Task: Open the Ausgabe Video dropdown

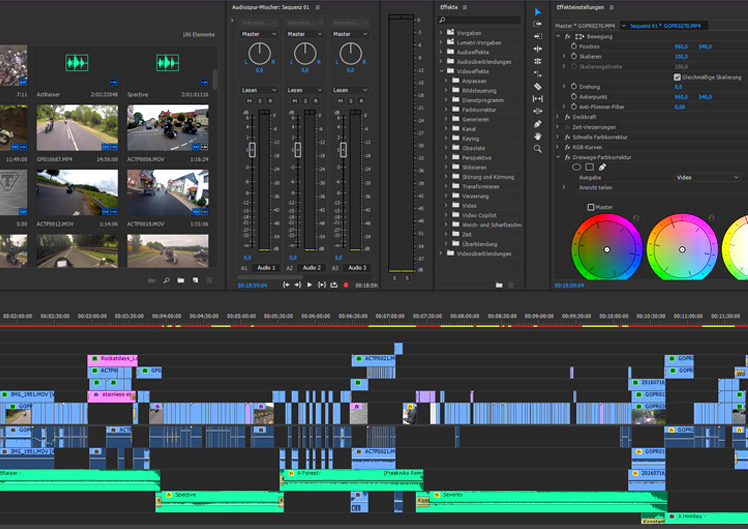Action: pyautogui.click(x=708, y=177)
